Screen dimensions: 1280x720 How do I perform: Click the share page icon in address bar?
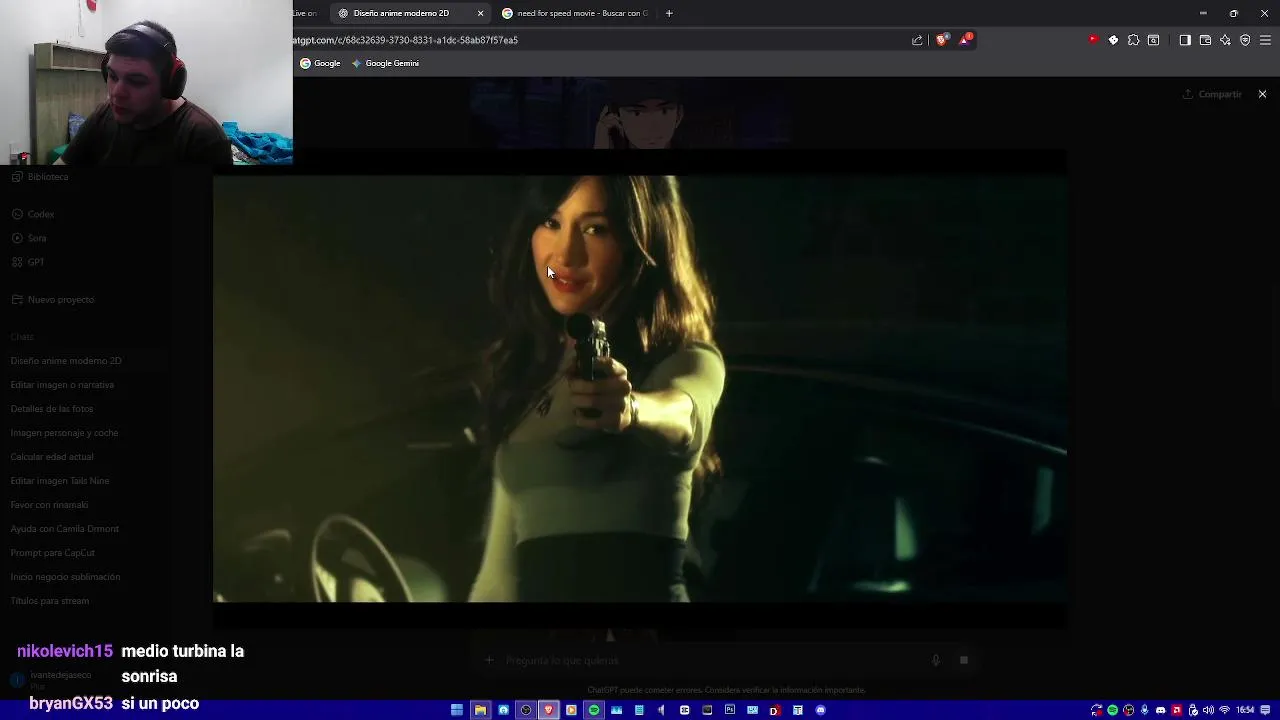pyautogui.click(x=917, y=40)
